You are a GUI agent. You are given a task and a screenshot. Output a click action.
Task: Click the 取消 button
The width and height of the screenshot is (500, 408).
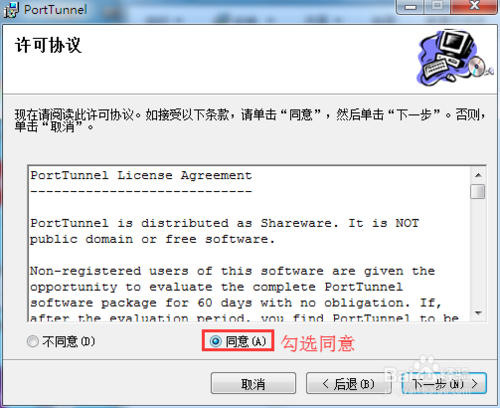click(x=253, y=383)
